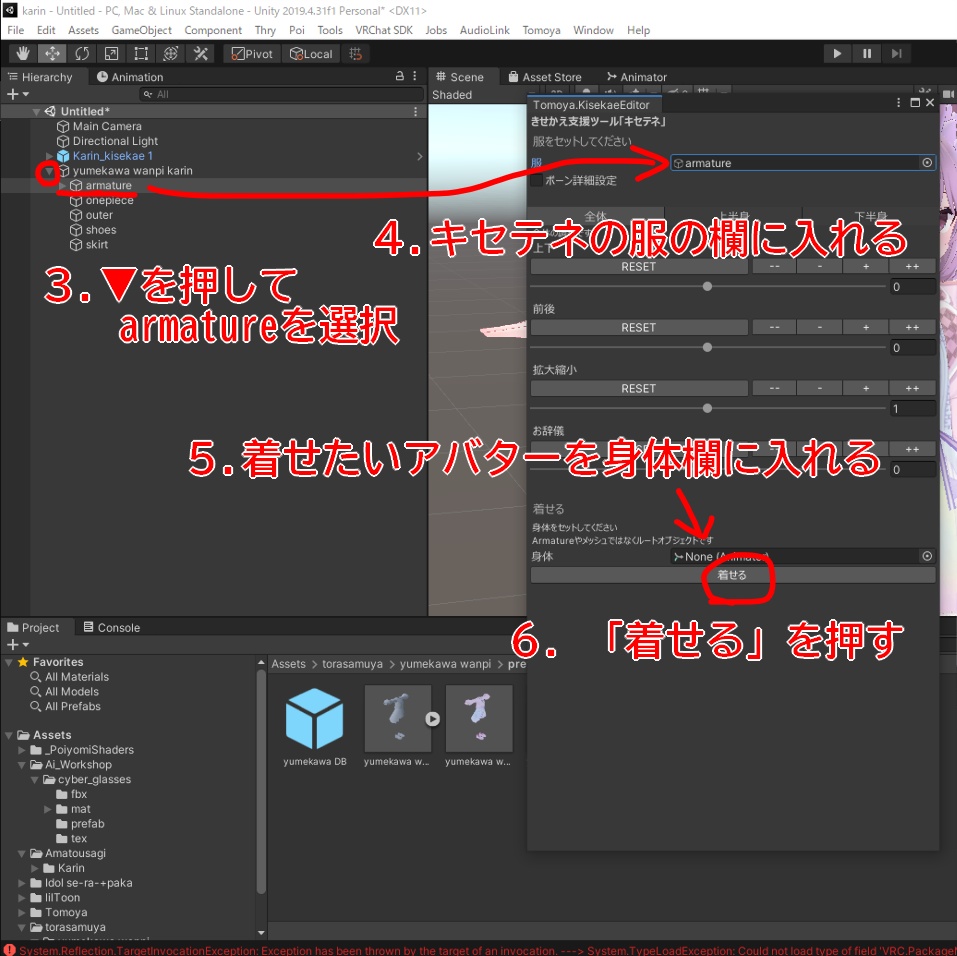Select the yumekawa DB prefab thumbnail

click(314, 718)
